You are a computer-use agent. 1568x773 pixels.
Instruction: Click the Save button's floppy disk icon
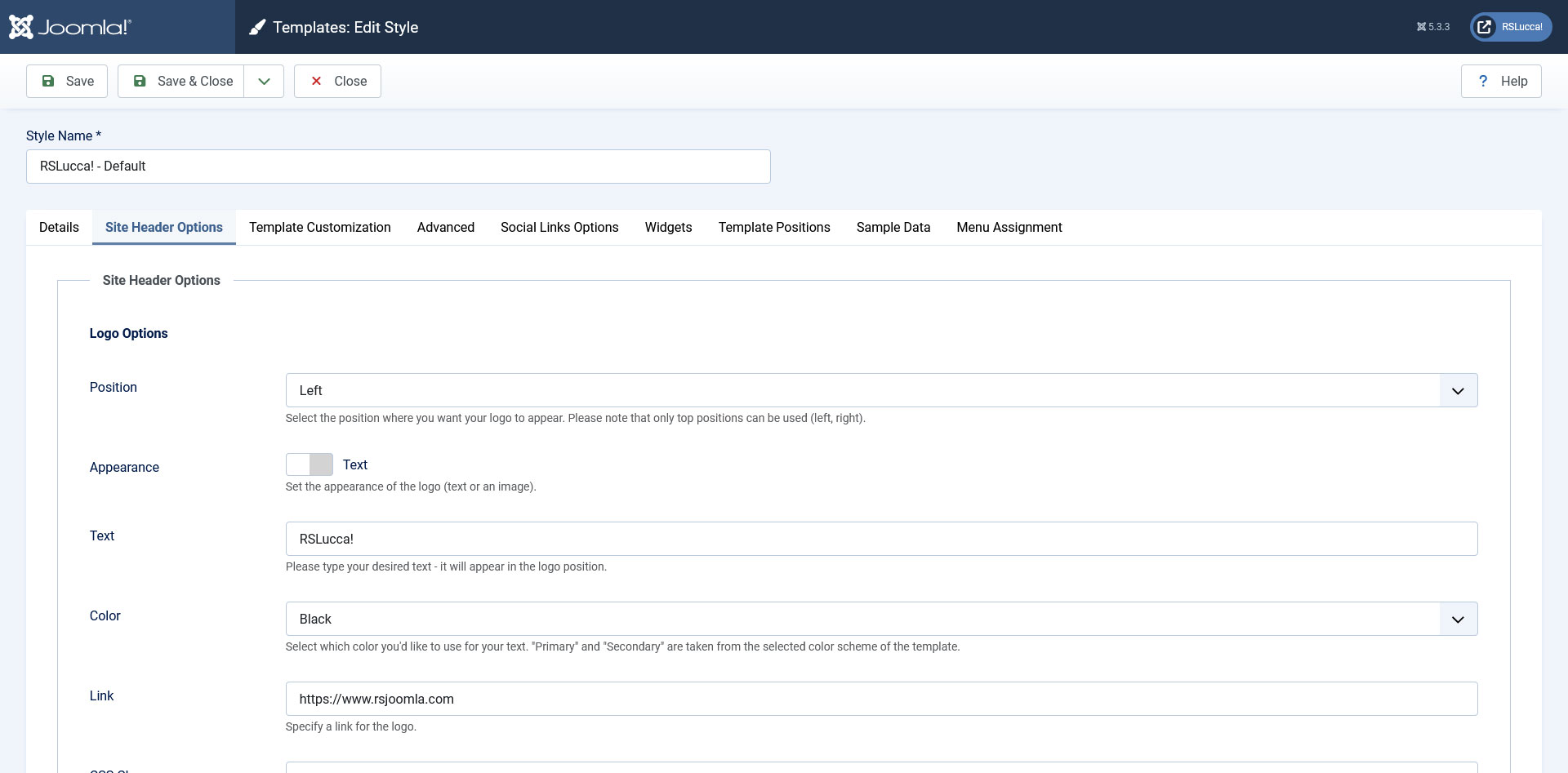48,81
